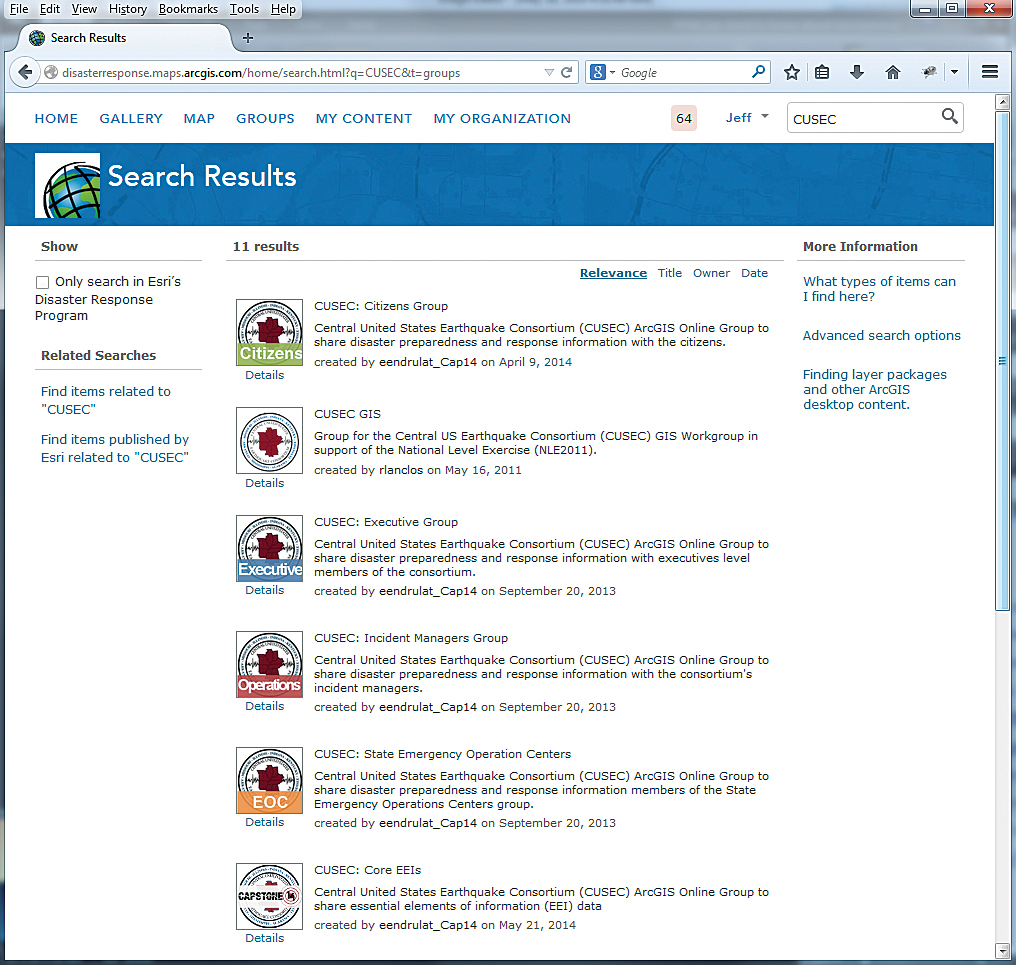Open the GROUPS navigation link

click(265, 119)
